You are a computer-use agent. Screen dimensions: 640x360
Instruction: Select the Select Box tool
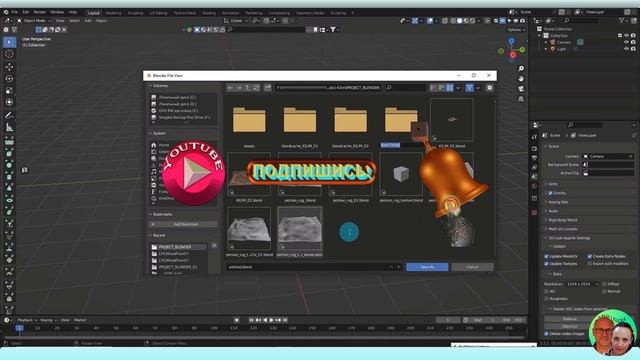point(9,42)
